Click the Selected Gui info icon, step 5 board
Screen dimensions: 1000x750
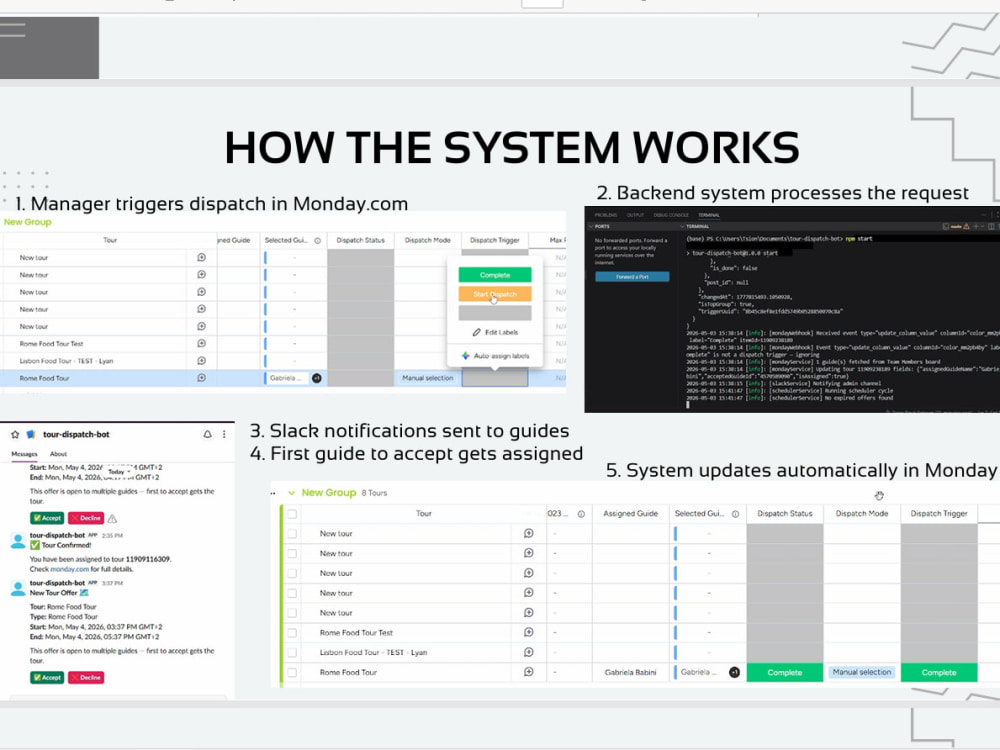click(x=735, y=514)
